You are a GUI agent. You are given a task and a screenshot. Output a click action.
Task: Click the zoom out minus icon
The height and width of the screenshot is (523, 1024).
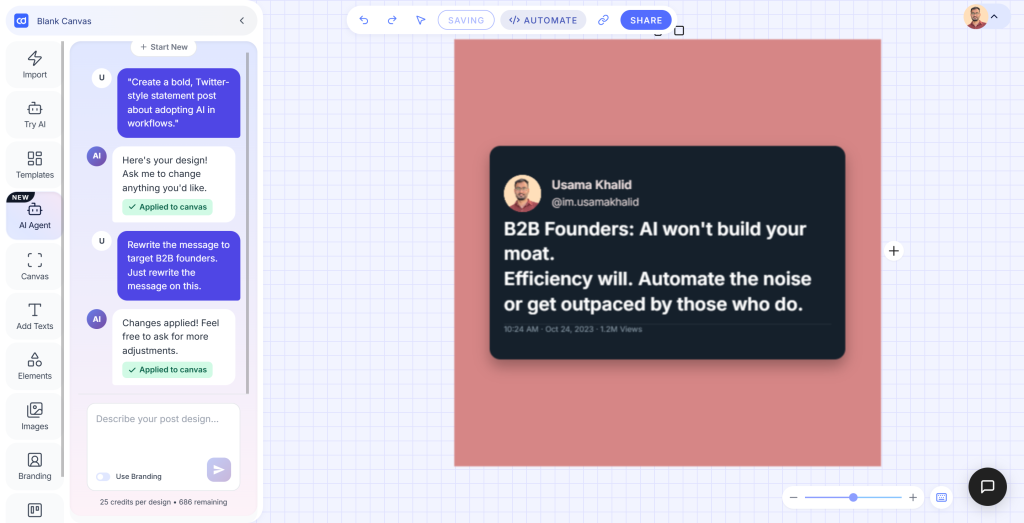793,498
